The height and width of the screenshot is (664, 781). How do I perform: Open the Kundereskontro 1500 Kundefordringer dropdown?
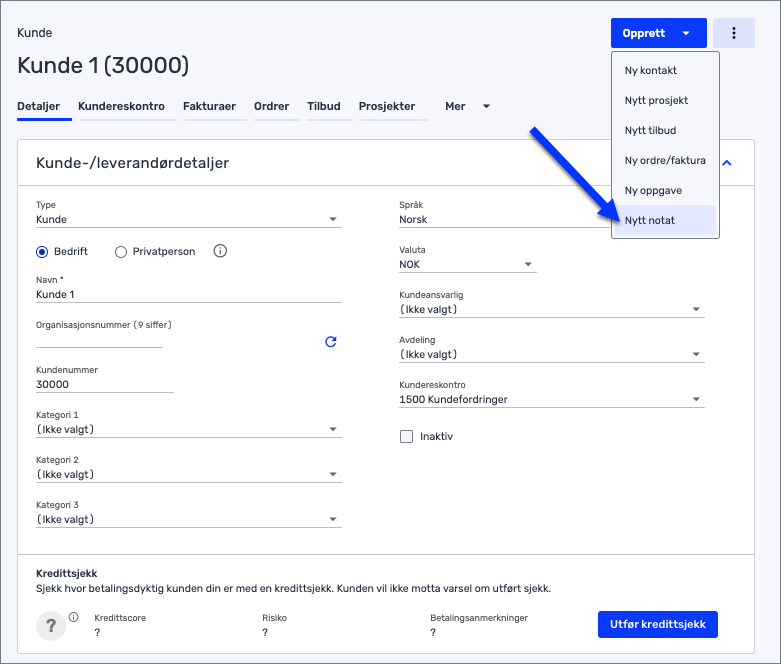[x=552, y=399]
